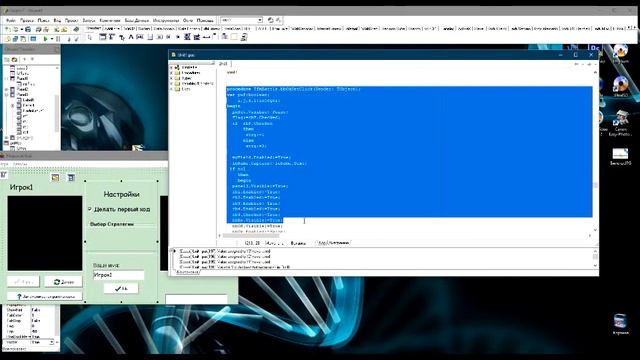Select the Игрок1 label on the form

point(21,187)
